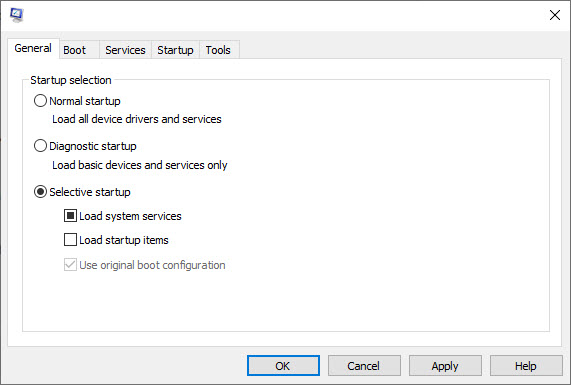Screen dimensions: 571x385
Task: Open the Tools tab
Action: tap(218, 50)
